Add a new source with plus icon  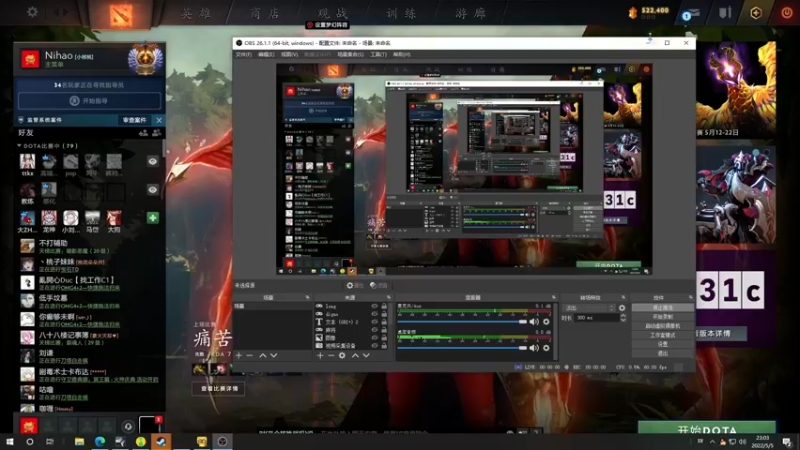coord(320,355)
